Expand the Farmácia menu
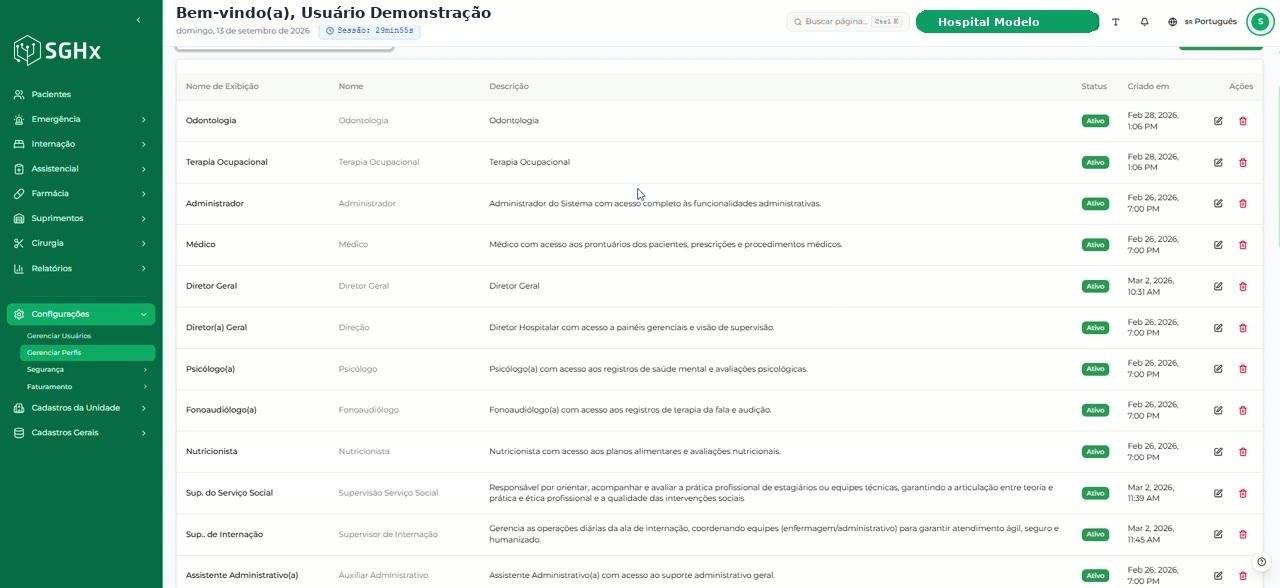The width and height of the screenshot is (1280, 588). [x=81, y=193]
